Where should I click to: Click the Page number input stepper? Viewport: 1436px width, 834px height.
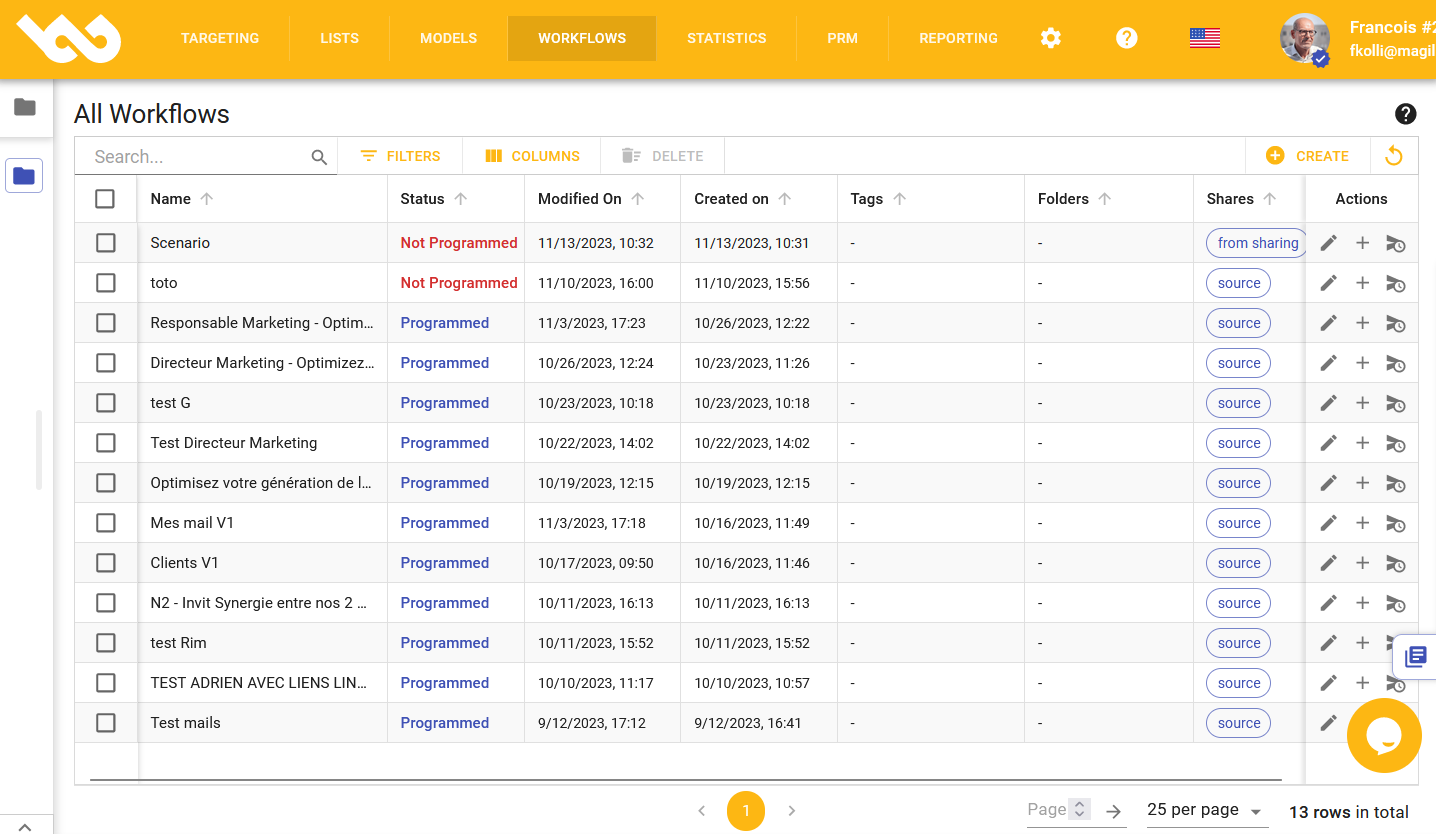(x=1079, y=809)
